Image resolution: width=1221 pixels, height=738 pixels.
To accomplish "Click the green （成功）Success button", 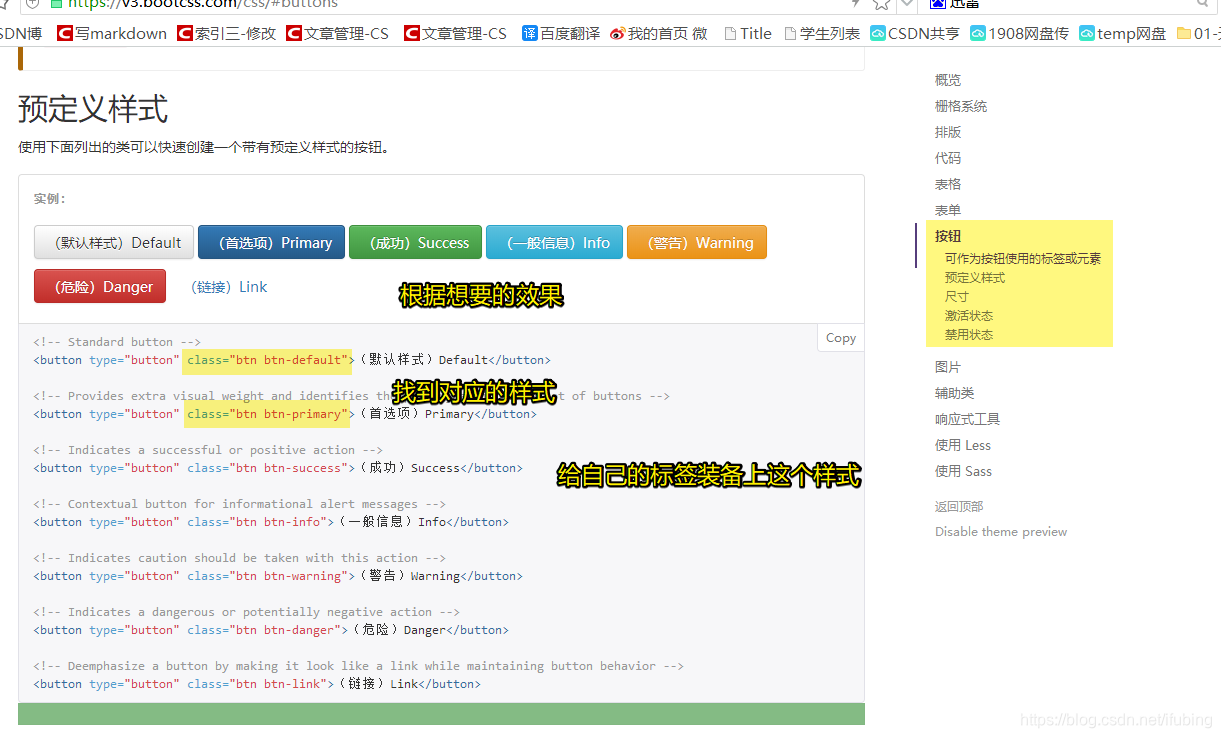I will click(414, 242).
